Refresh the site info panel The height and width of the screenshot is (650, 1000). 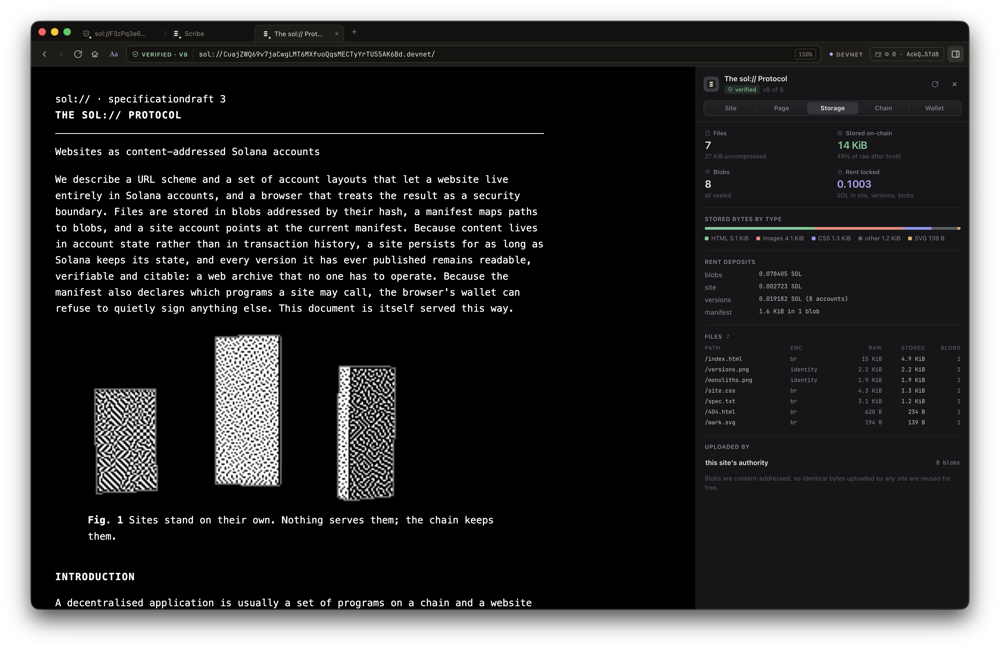tap(935, 84)
